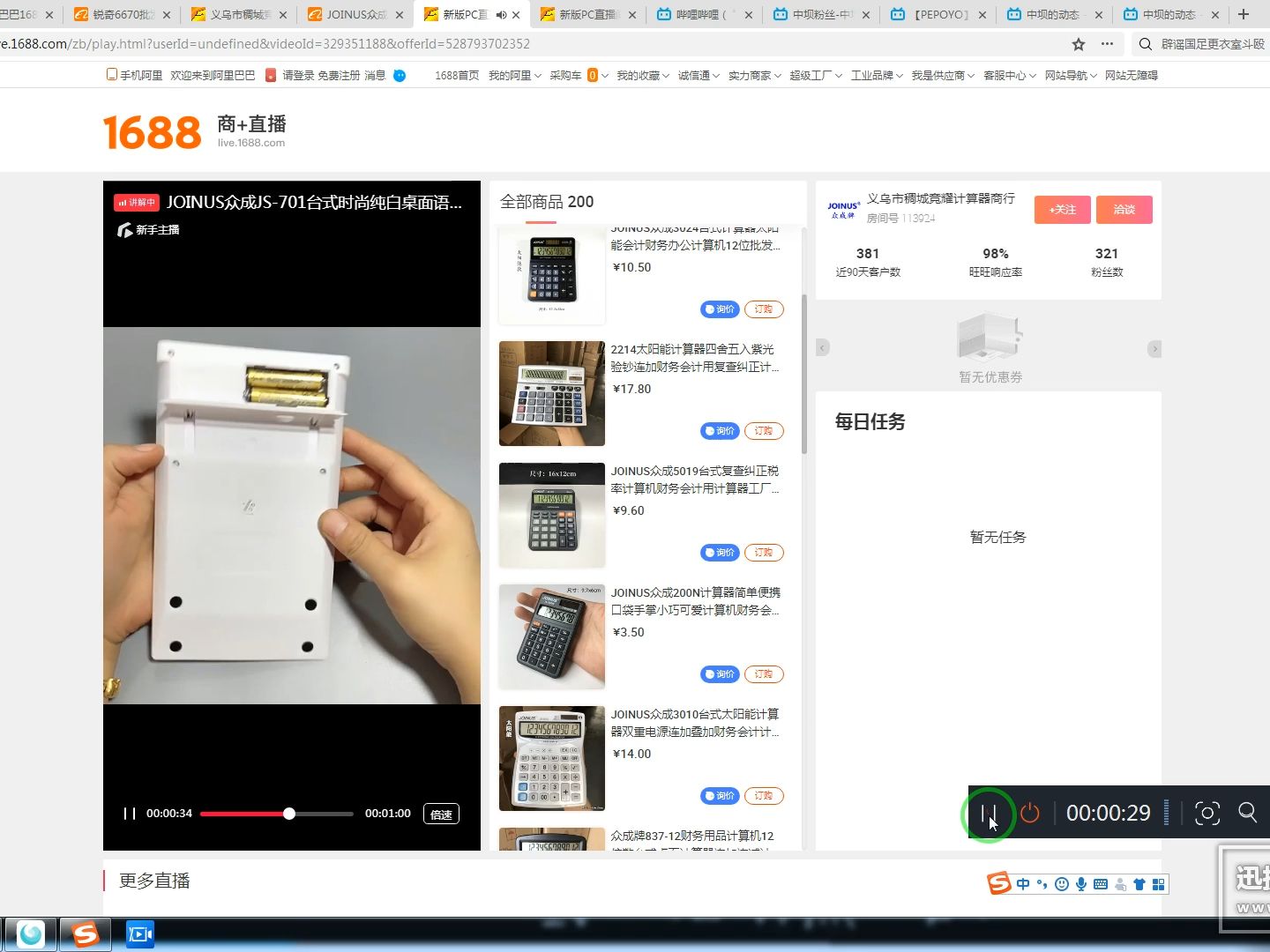Take a screenshot with the recorder camera icon
Viewport: 1270px width, 952px height.
click(1207, 813)
